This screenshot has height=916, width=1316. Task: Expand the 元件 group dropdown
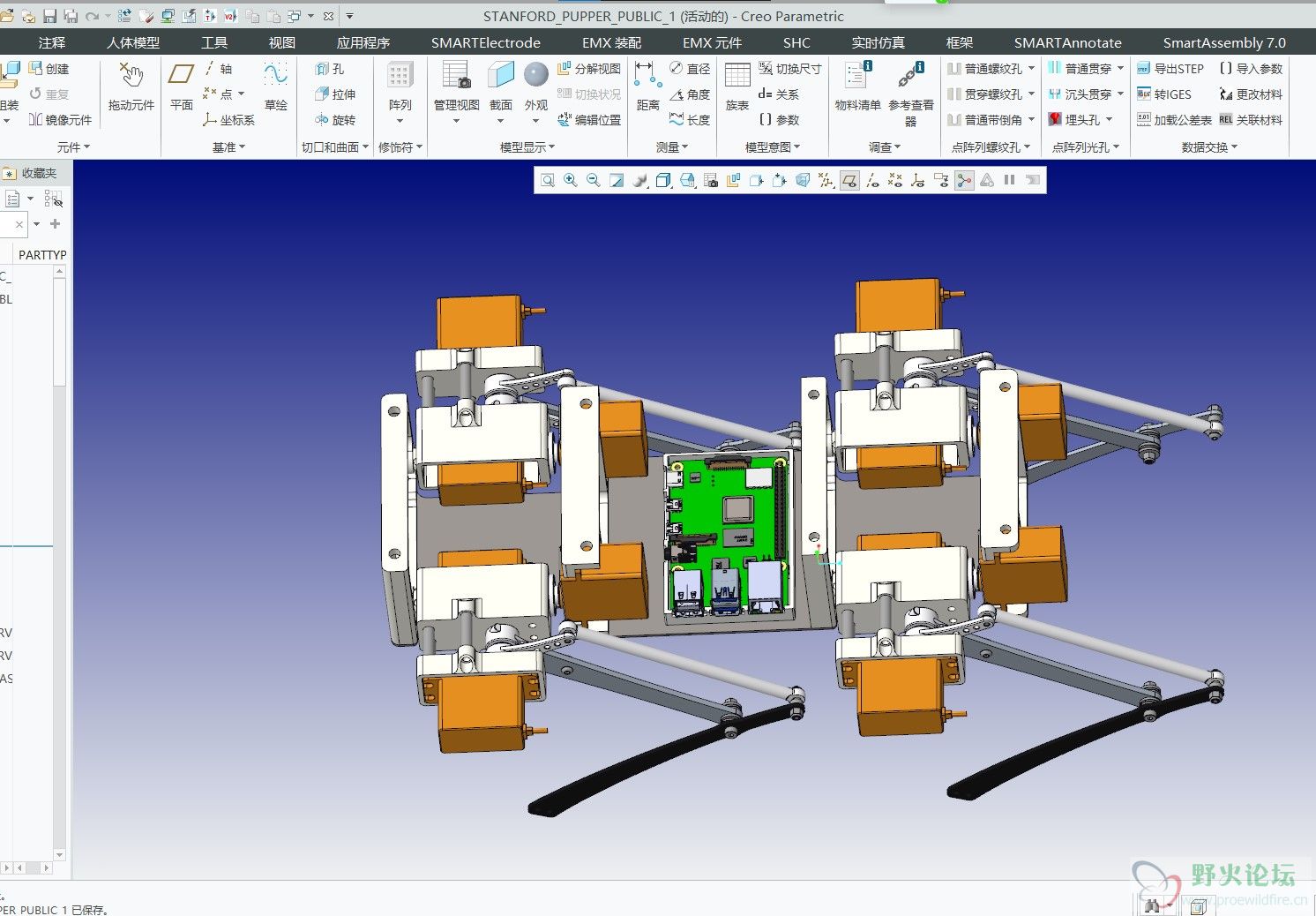(x=73, y=147)
